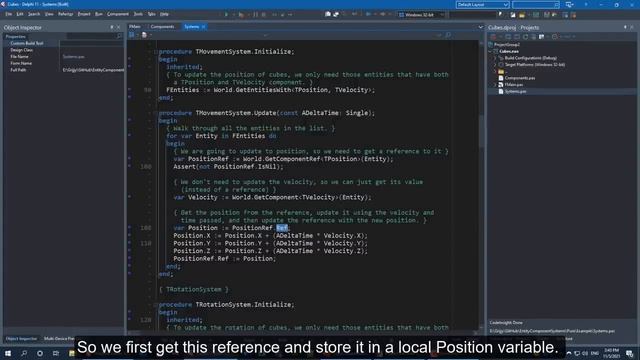The width and height of the screenshot is (640, 360).
Task: Select the Properties tab in Object Inspector
Action: click(16, 36)
